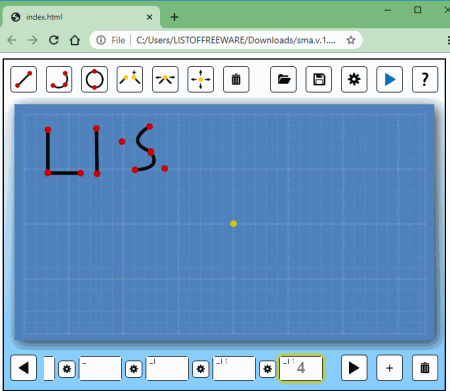Viewport: 450px width, 391px height.
Task: Open a file with the folder icon
Action: tap(283, 79)
